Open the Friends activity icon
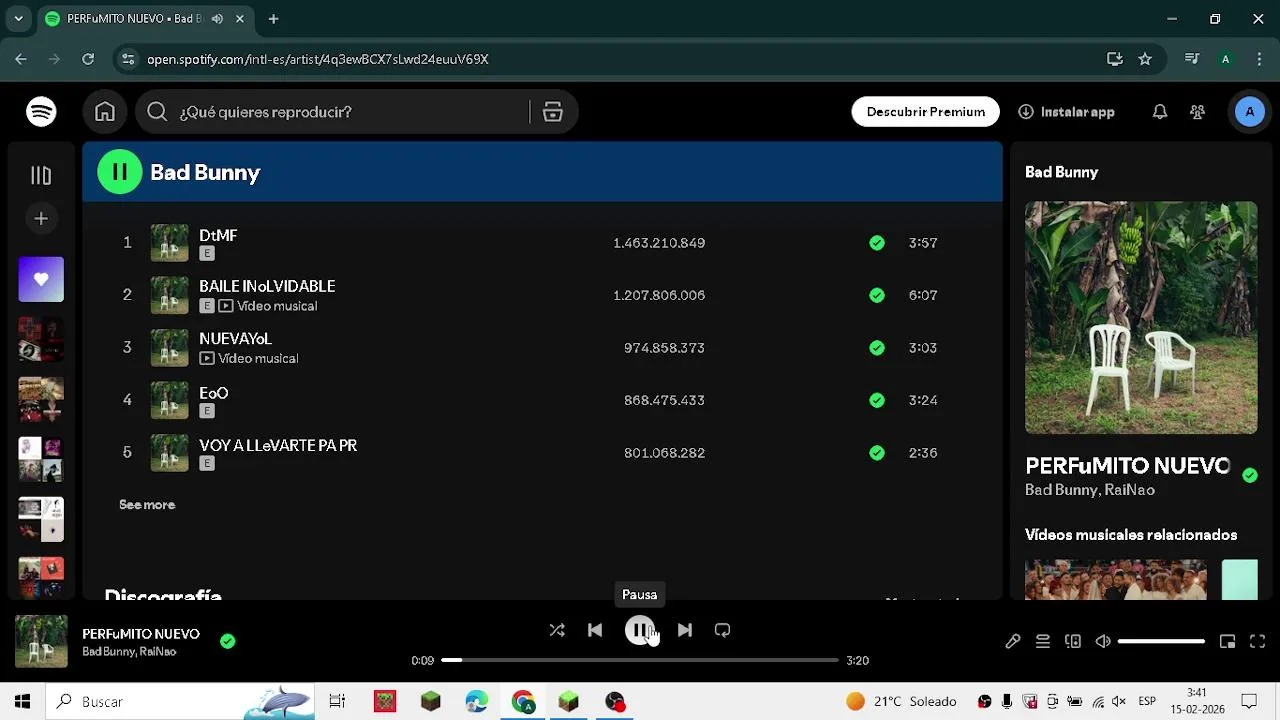Viewport: 1280px width, 720px height. 1197,112
